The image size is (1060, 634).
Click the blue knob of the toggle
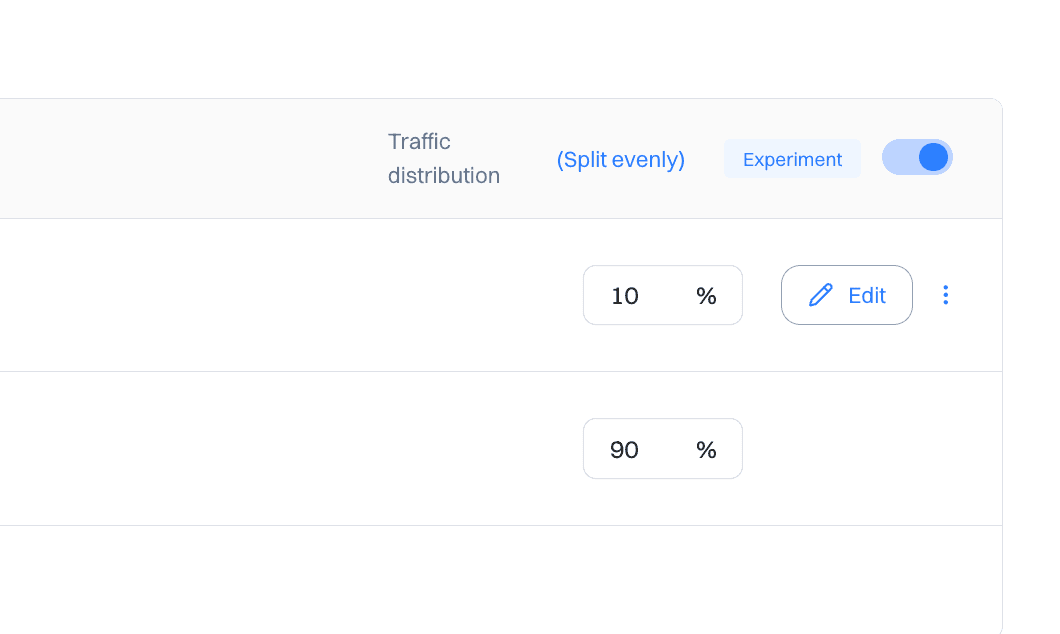[x=933, y=158]
